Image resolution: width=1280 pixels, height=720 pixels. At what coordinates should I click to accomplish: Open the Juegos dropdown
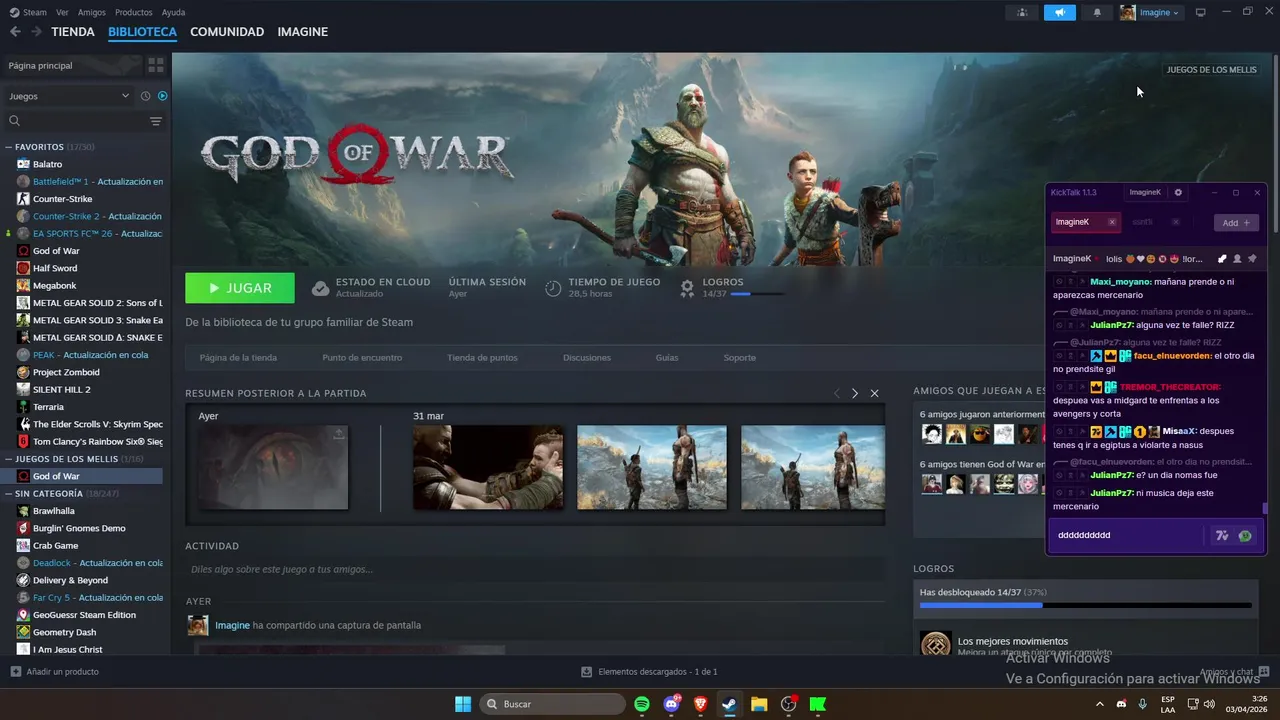click(69, 96)
